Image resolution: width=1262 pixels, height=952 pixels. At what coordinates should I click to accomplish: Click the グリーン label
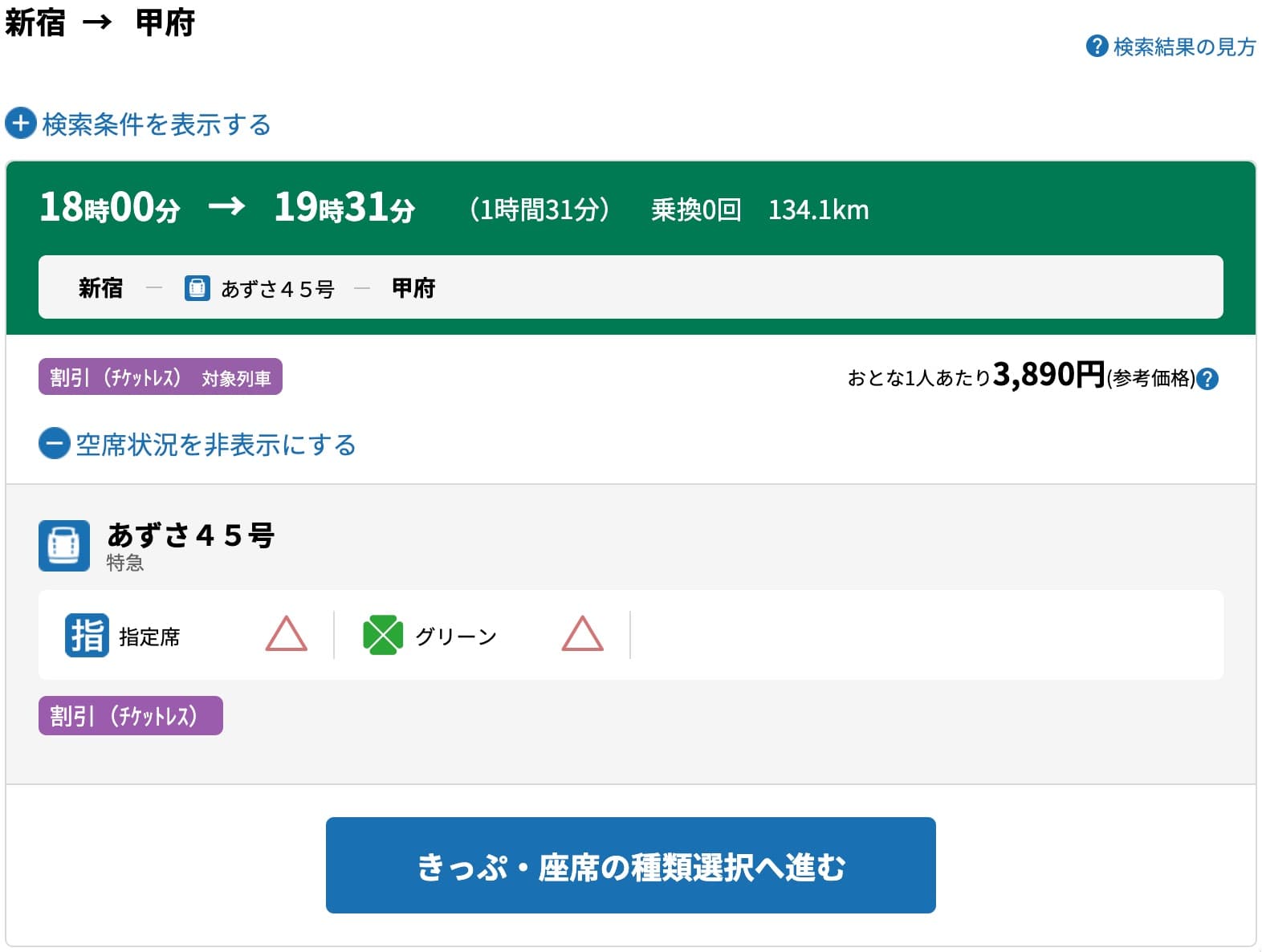point(456,637)
